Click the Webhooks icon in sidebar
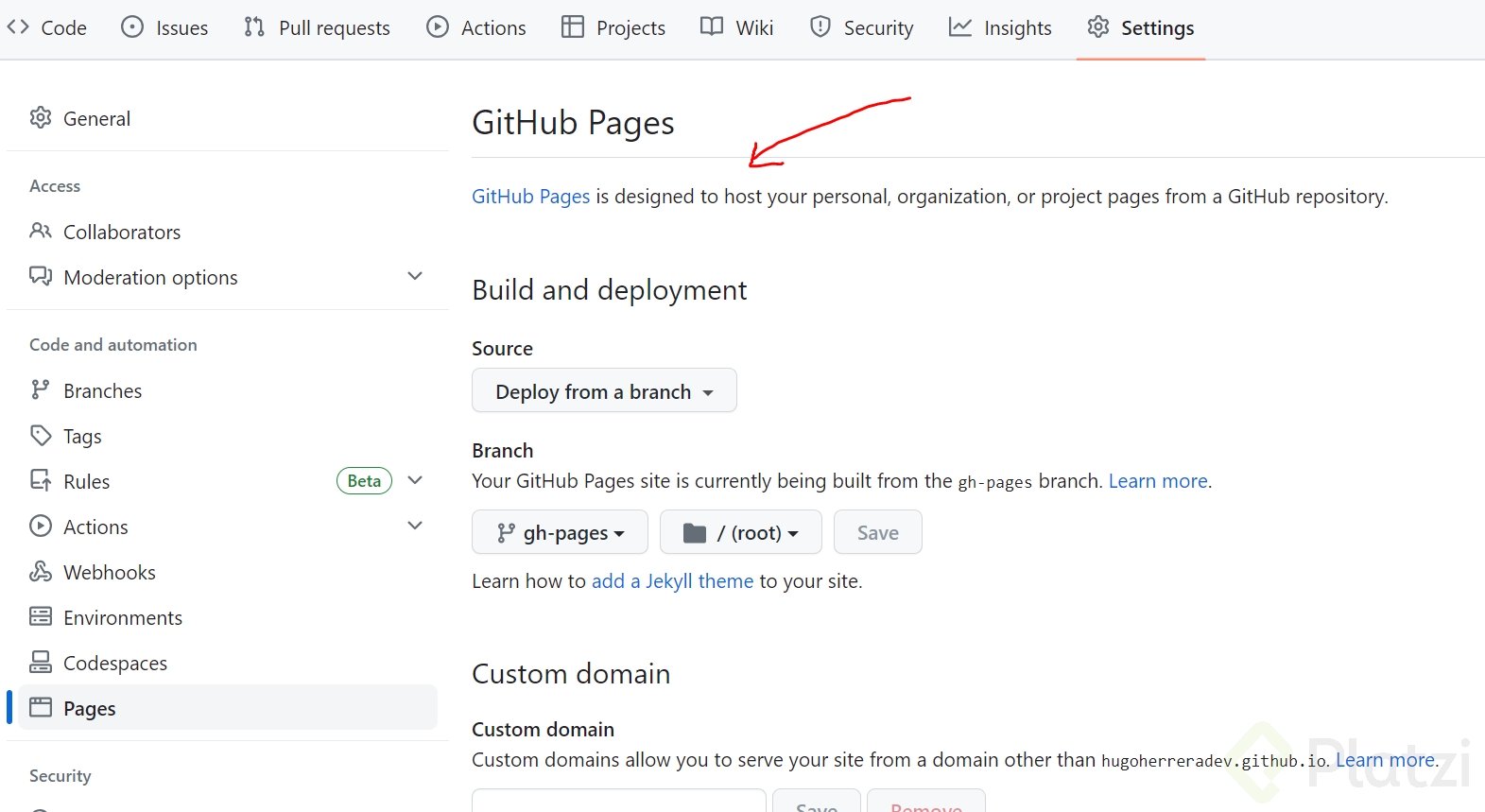 pos(41,572)
